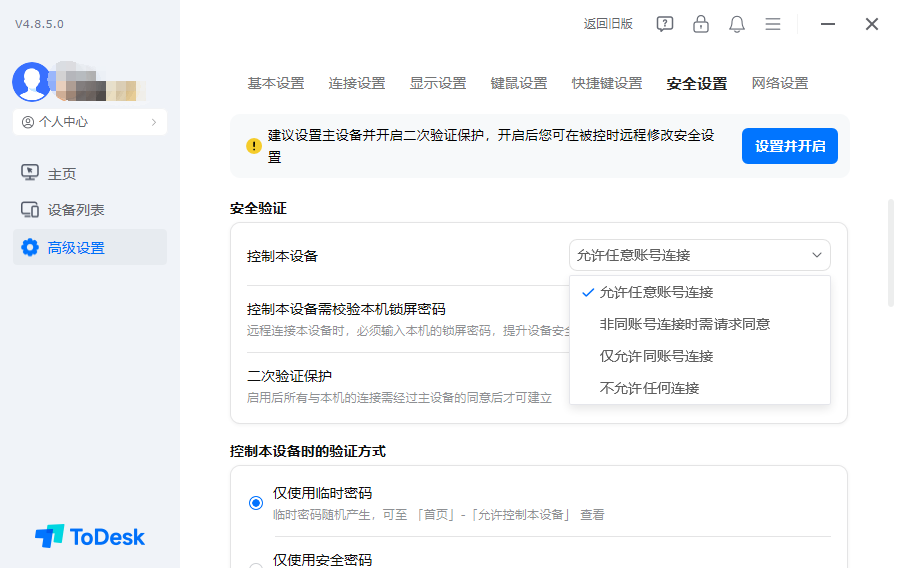
Task: Select 仅使用临时密码 radio button
Action: [256, 502]
